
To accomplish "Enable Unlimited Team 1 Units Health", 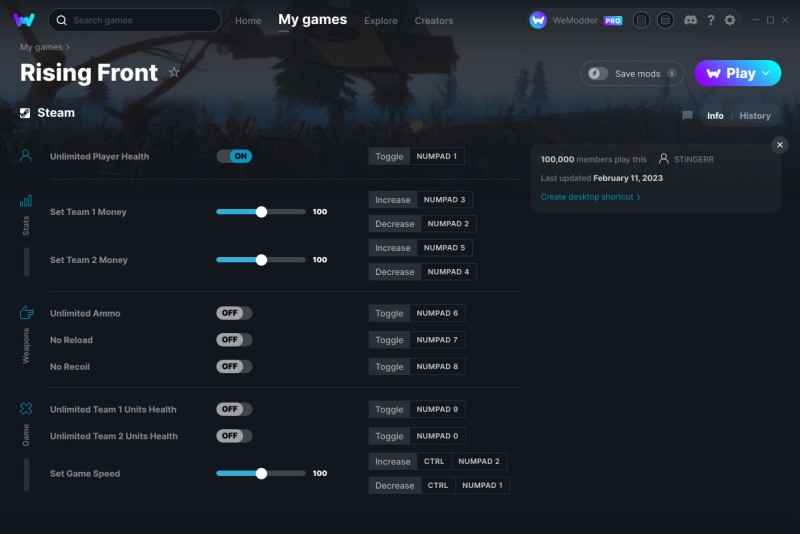I will (234, 409).
